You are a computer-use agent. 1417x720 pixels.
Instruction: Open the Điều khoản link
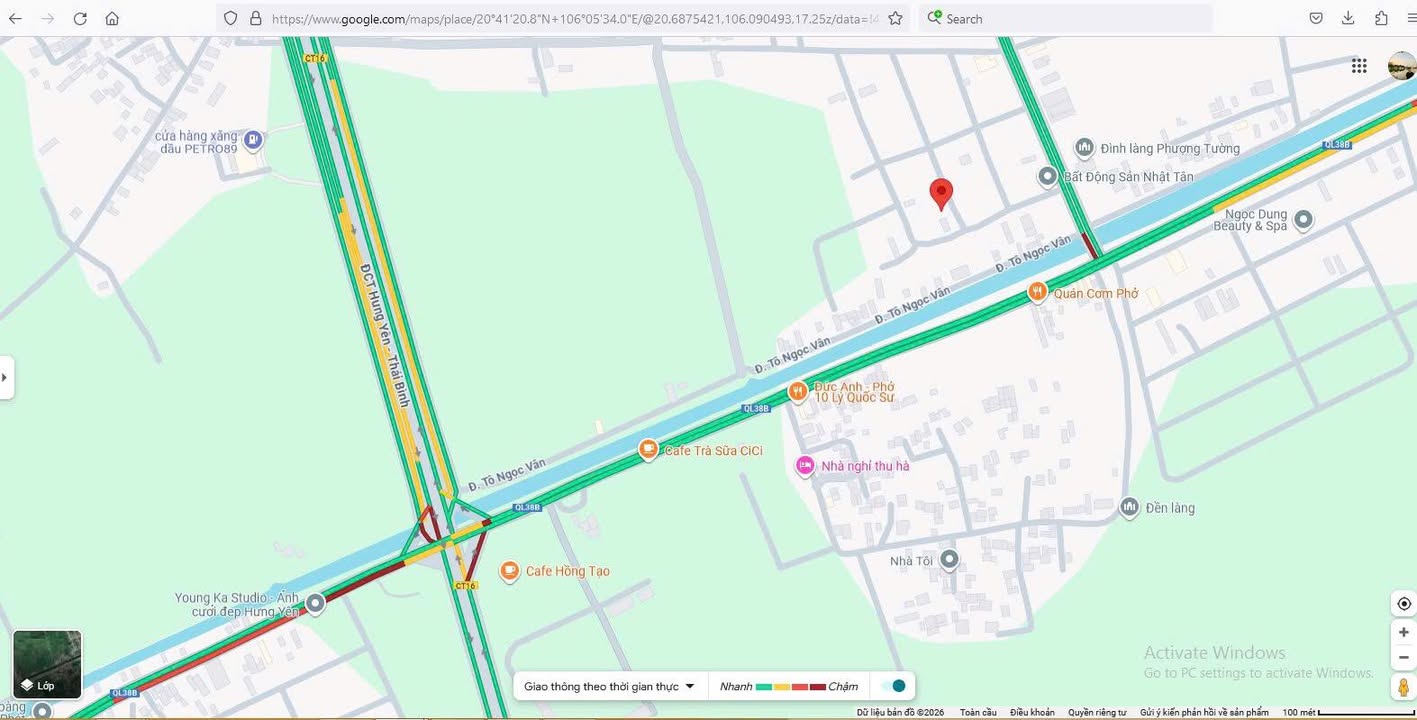[x=1032, y=713]
